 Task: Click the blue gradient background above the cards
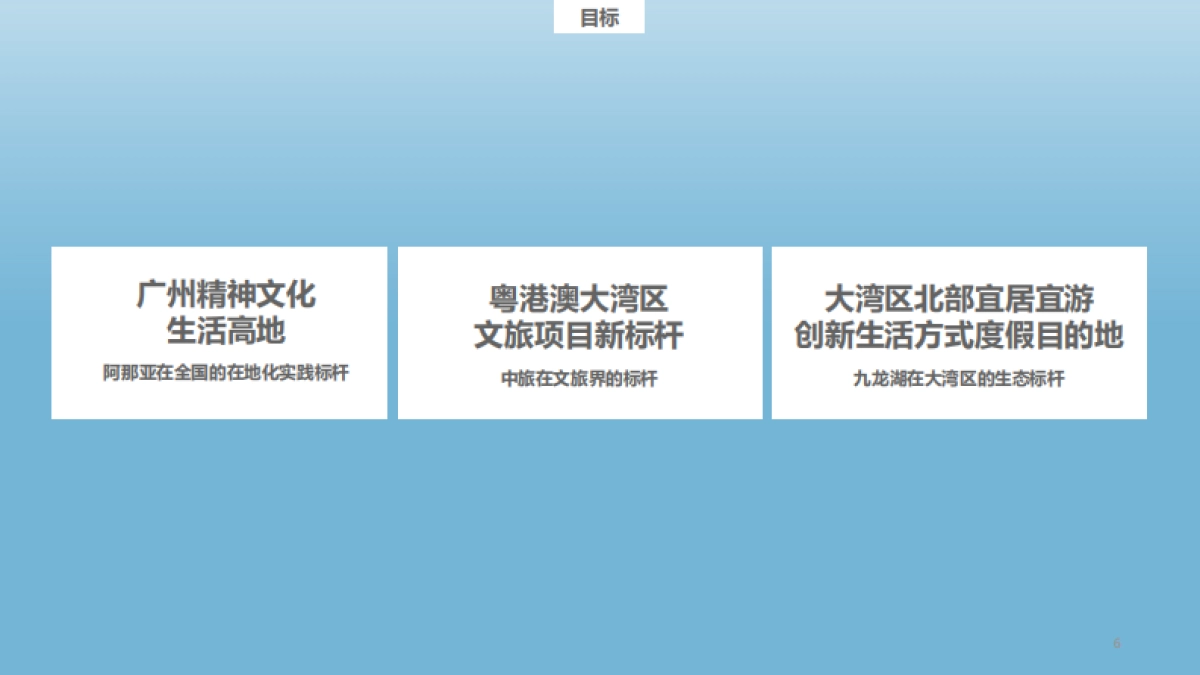600,150
